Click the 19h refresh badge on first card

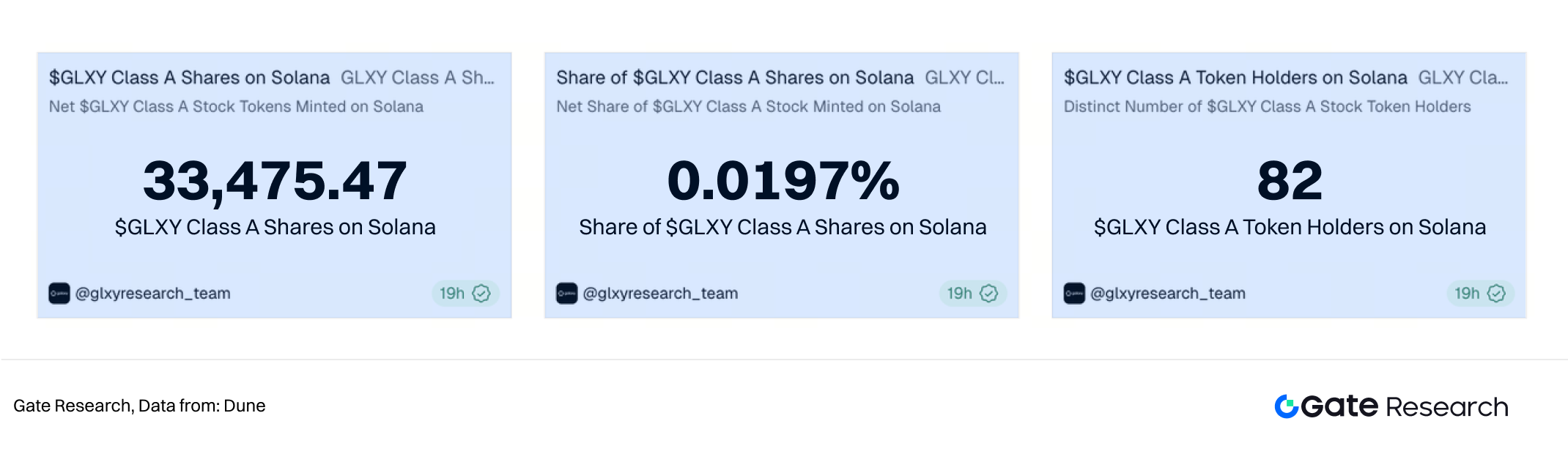tap(452, 294)
